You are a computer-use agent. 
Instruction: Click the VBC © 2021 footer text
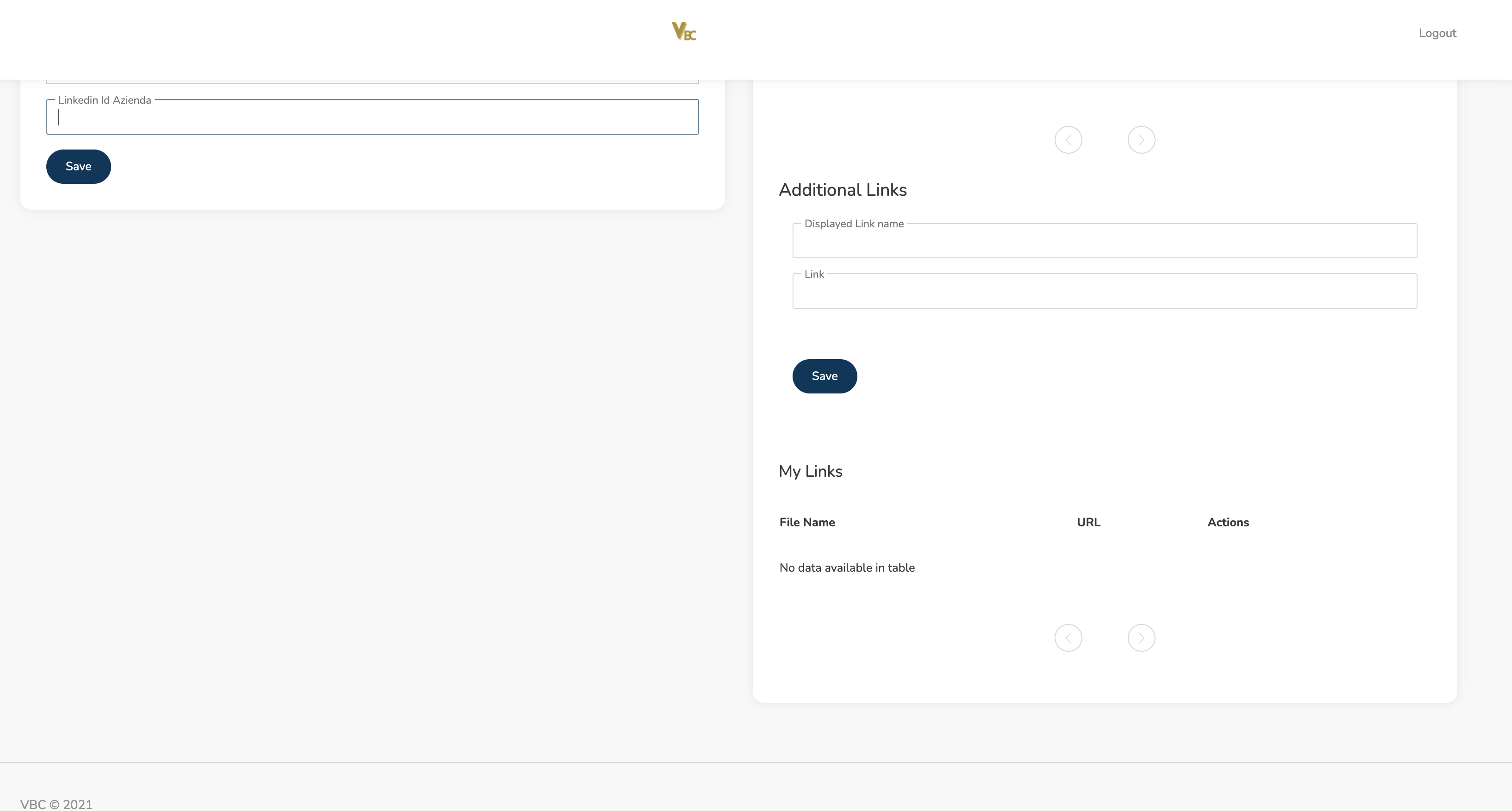click(x=56, y=804)
